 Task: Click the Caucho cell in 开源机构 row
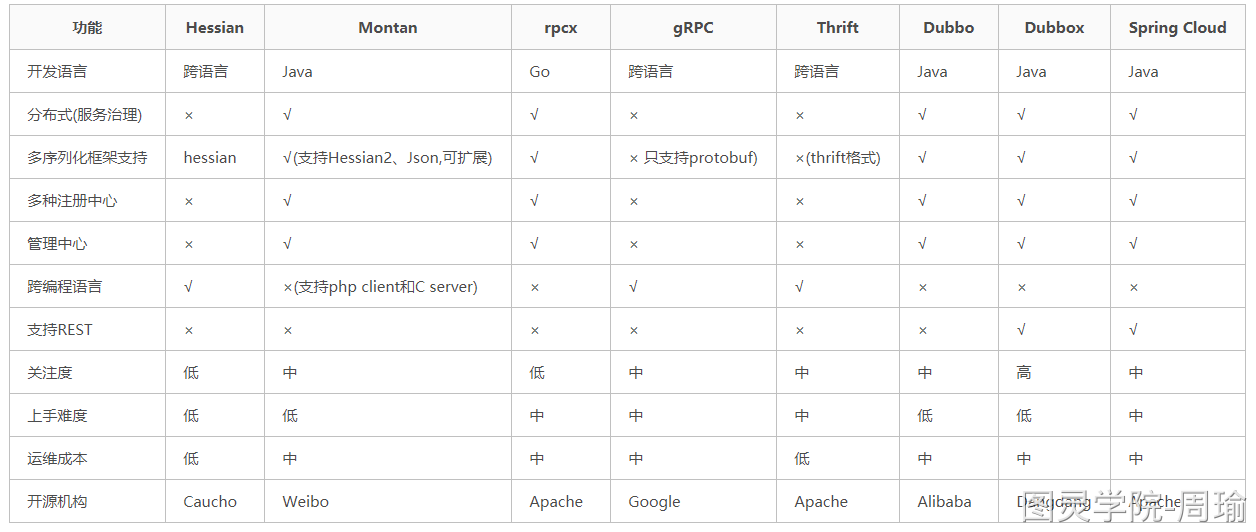210,502
